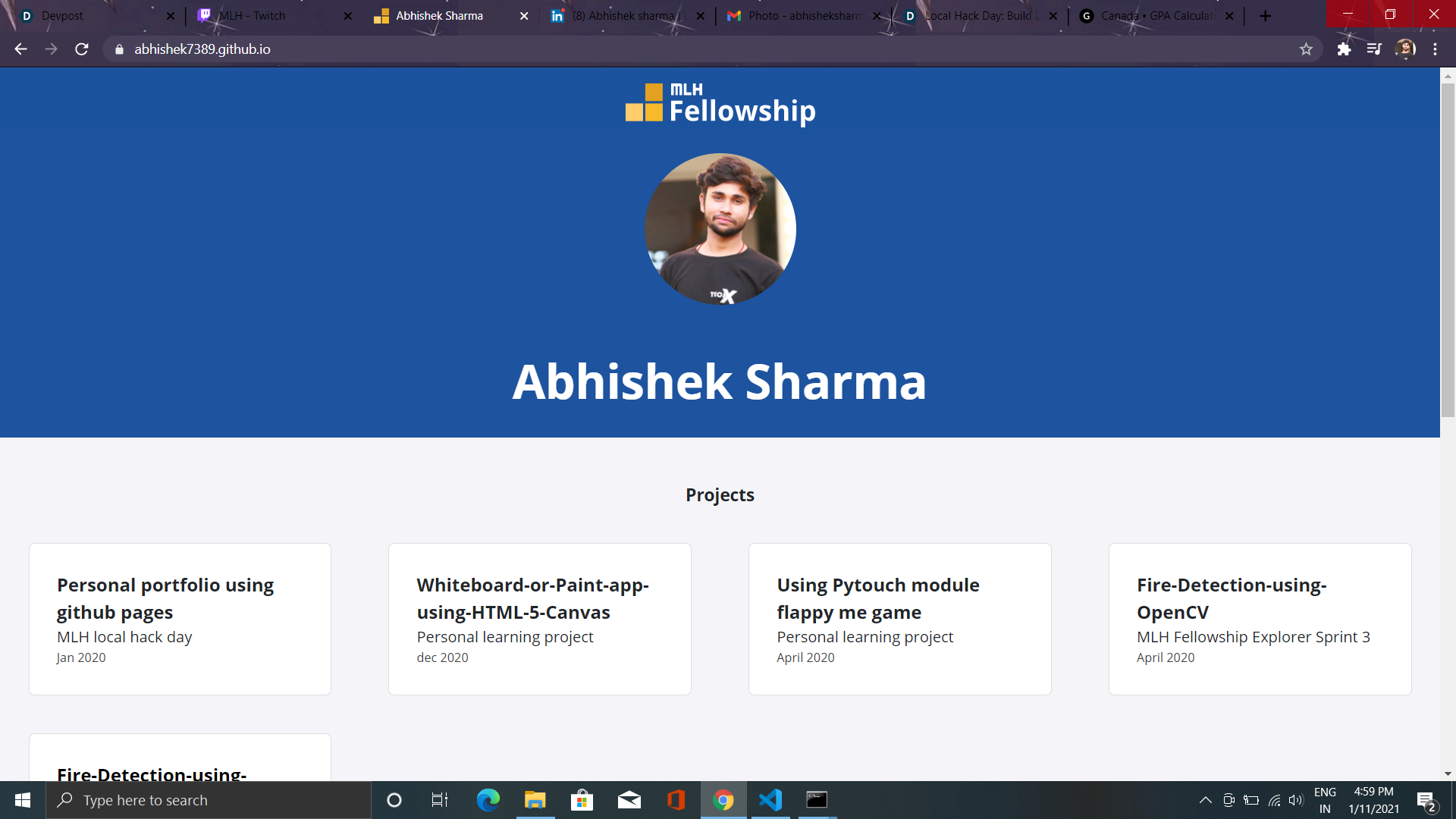Click the browser reload page icon

tap(82, 49)
